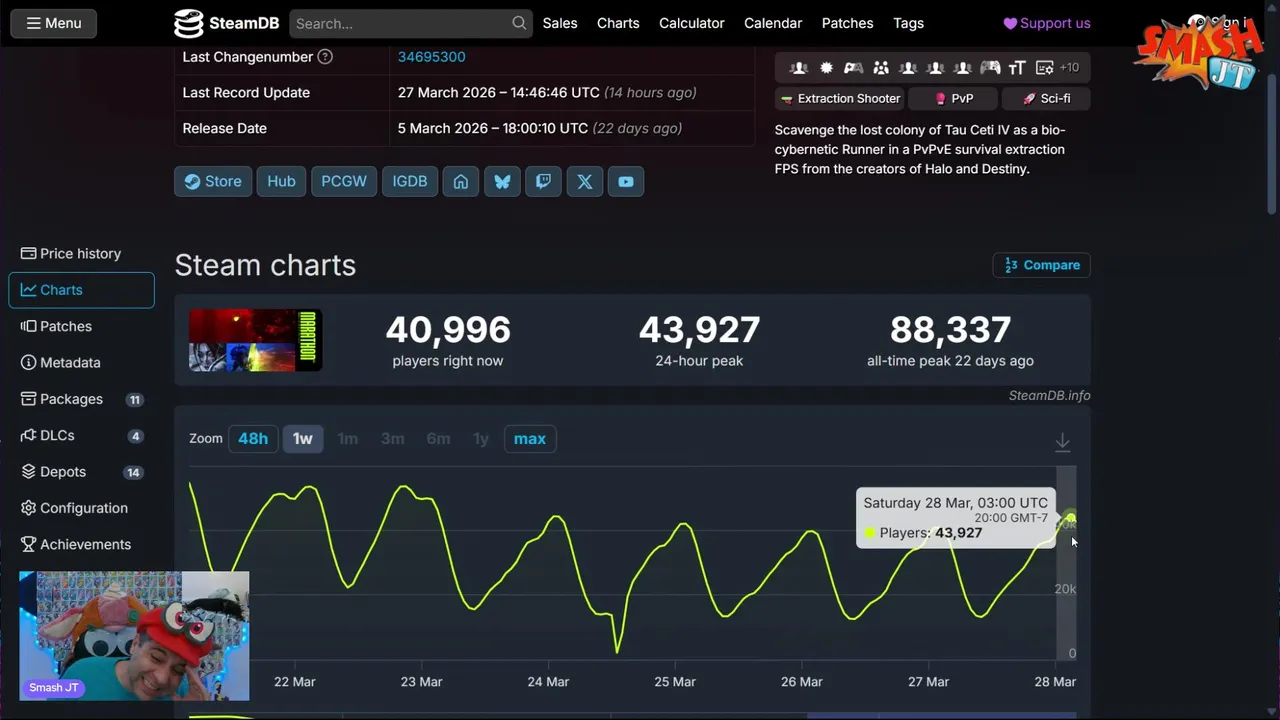Screen dimensions: 1280x720
Task: Click the Twitch icon button
Action: point(543,181)
